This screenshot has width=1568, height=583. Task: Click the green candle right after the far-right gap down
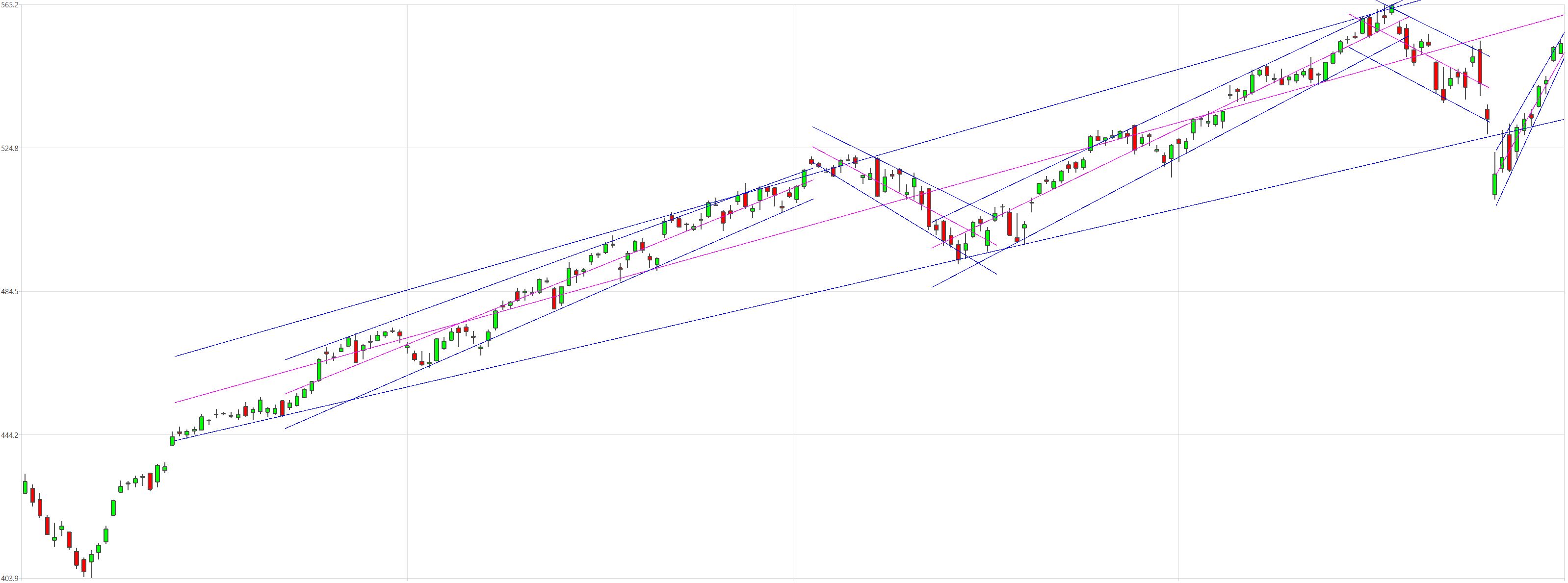click(1494, 183)
